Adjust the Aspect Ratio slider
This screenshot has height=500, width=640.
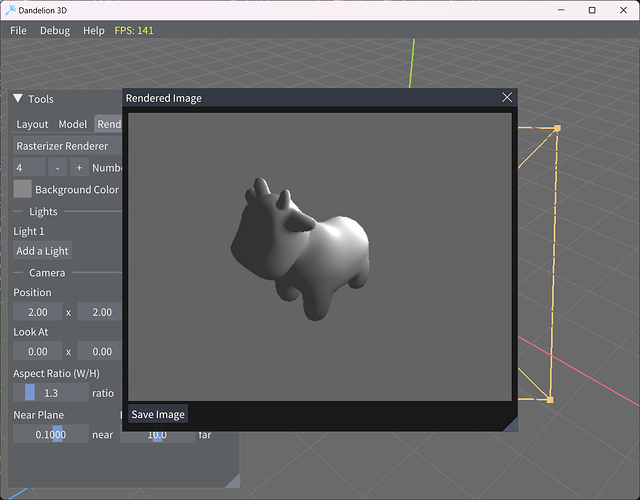click(x=51, y=393)
